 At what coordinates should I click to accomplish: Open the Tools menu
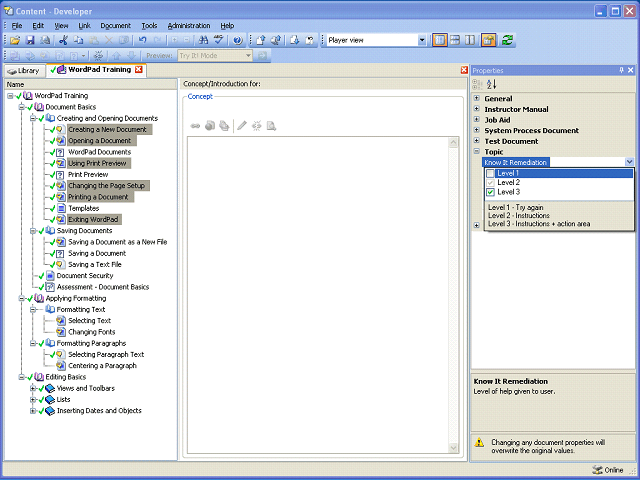[149, 26]
